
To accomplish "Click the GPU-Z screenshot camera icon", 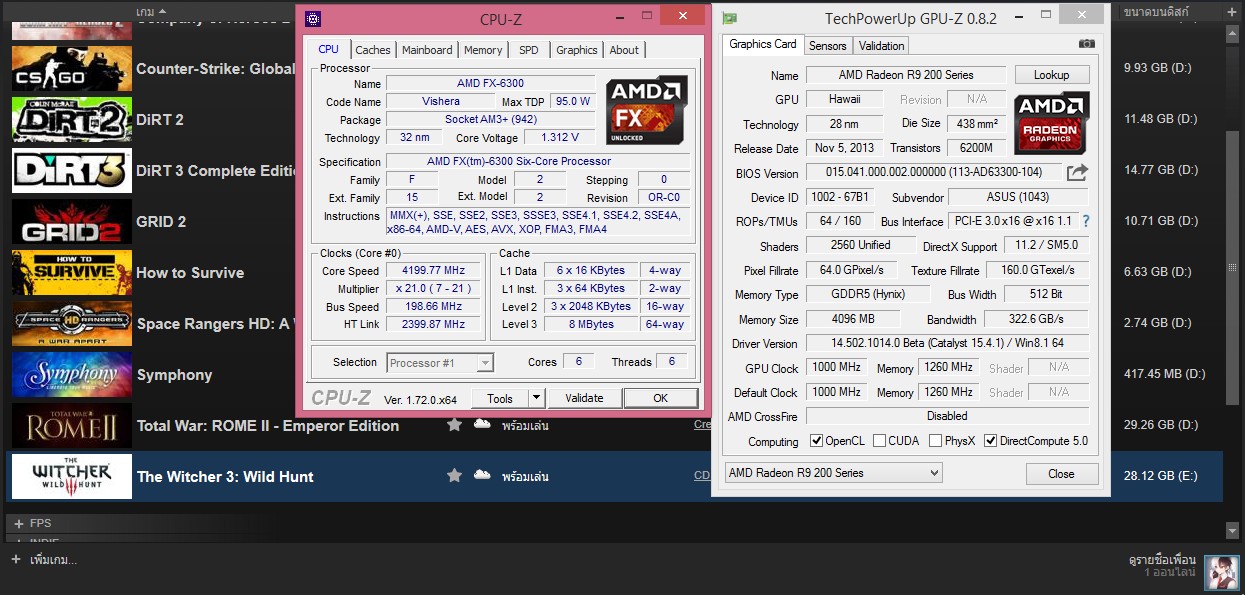I will click(1086, 44).
